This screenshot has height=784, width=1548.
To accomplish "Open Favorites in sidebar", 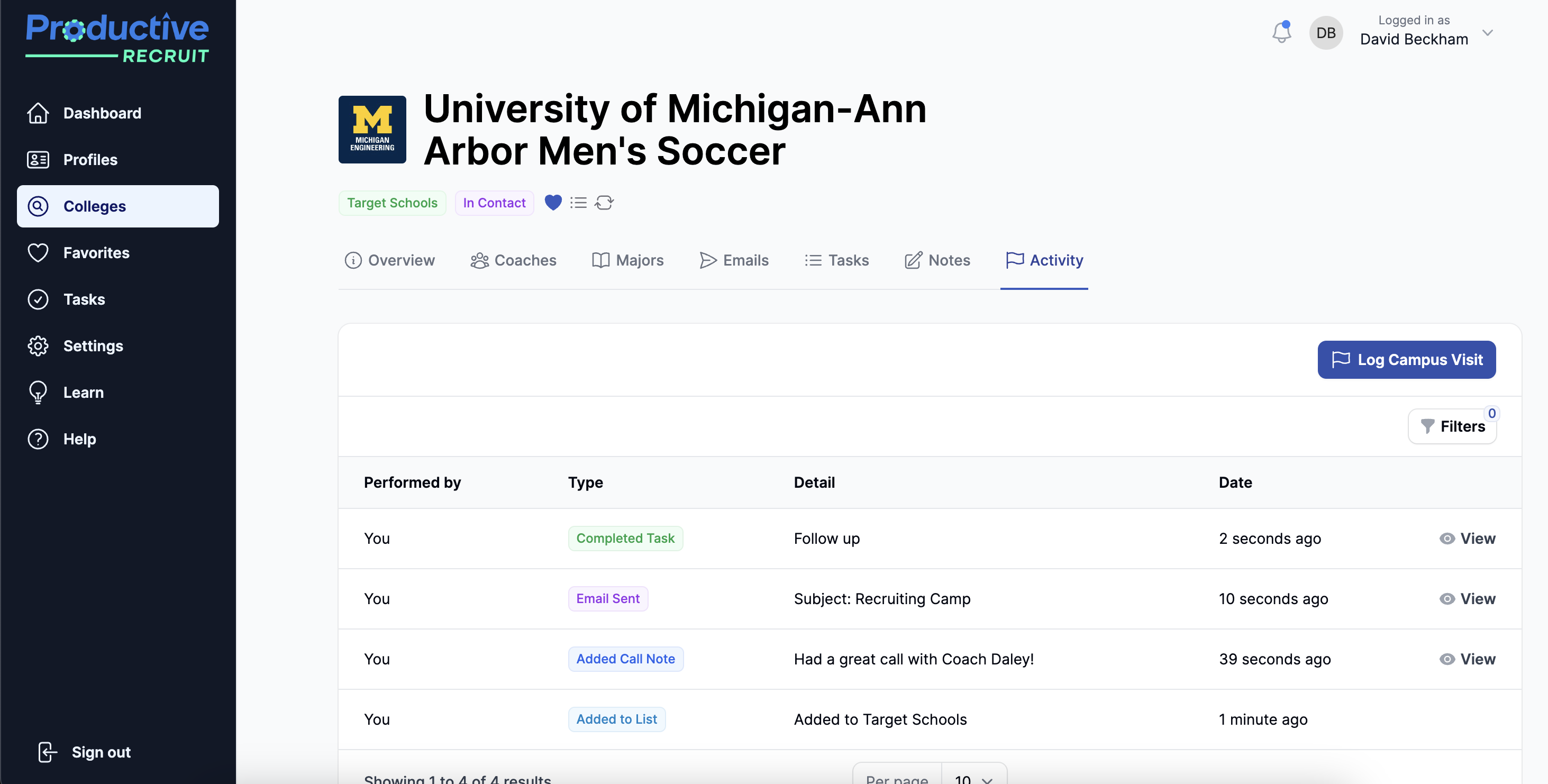I will click(x=118, y=253).
